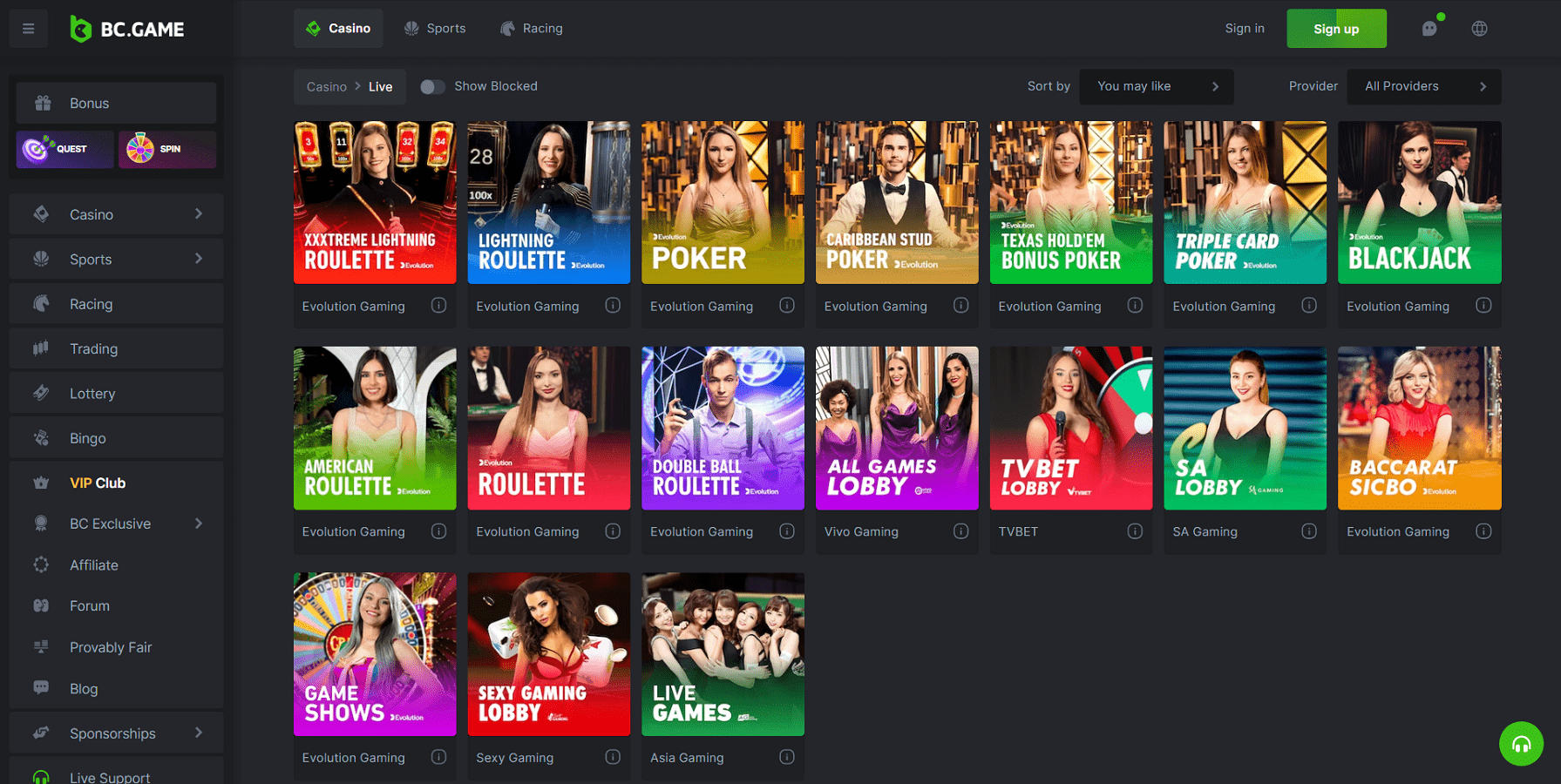Viewport: 1561px width, 784px height.
Task: Open VIP Club in the sidebar
Action: pos(116,483)
